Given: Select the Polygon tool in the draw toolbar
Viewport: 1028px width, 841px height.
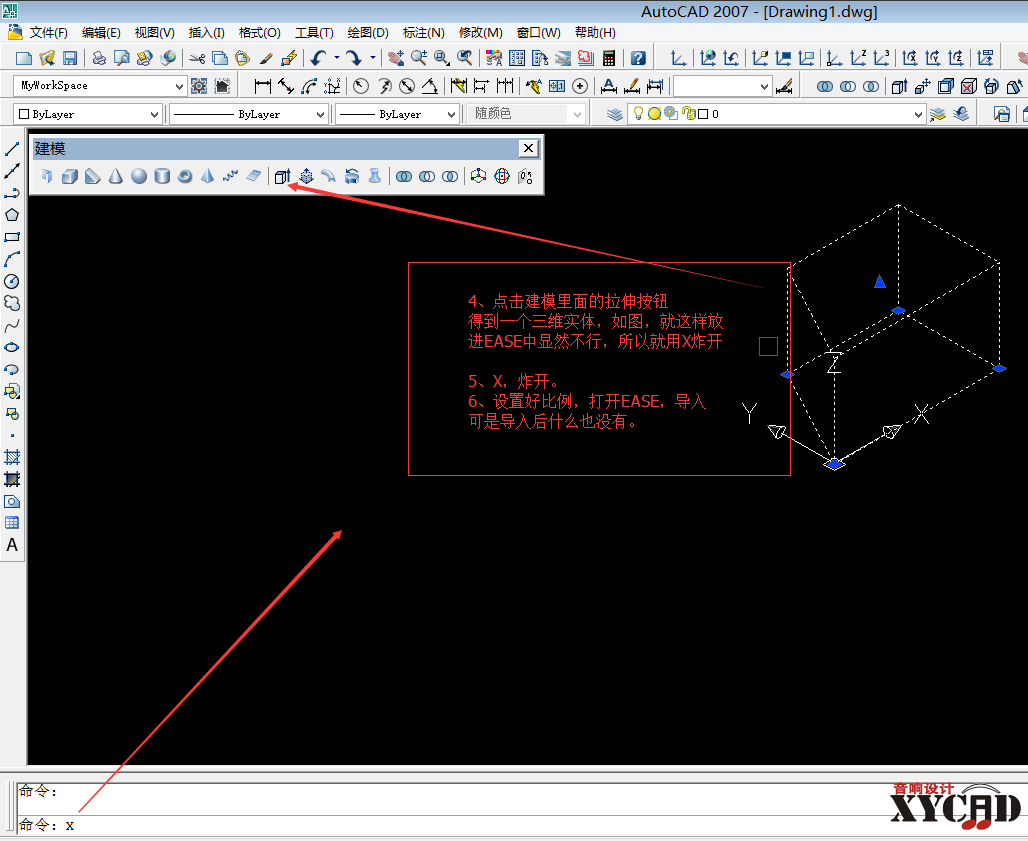Looking at the screenshot, I should click(x=12, y=215).
